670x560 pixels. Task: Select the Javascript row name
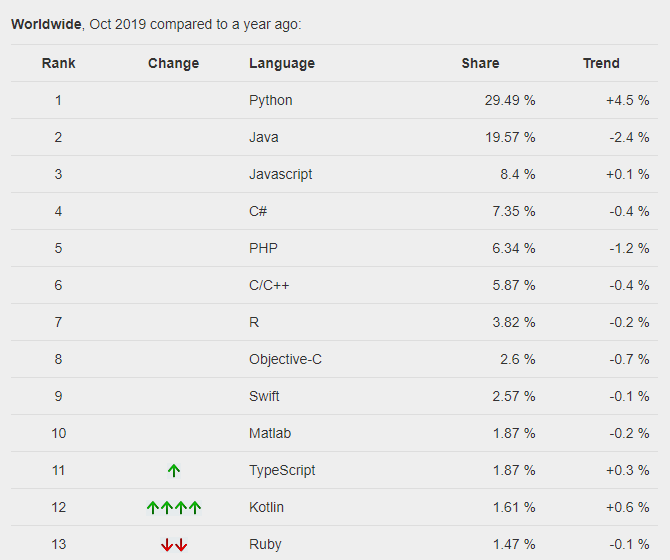pos(281,174)
